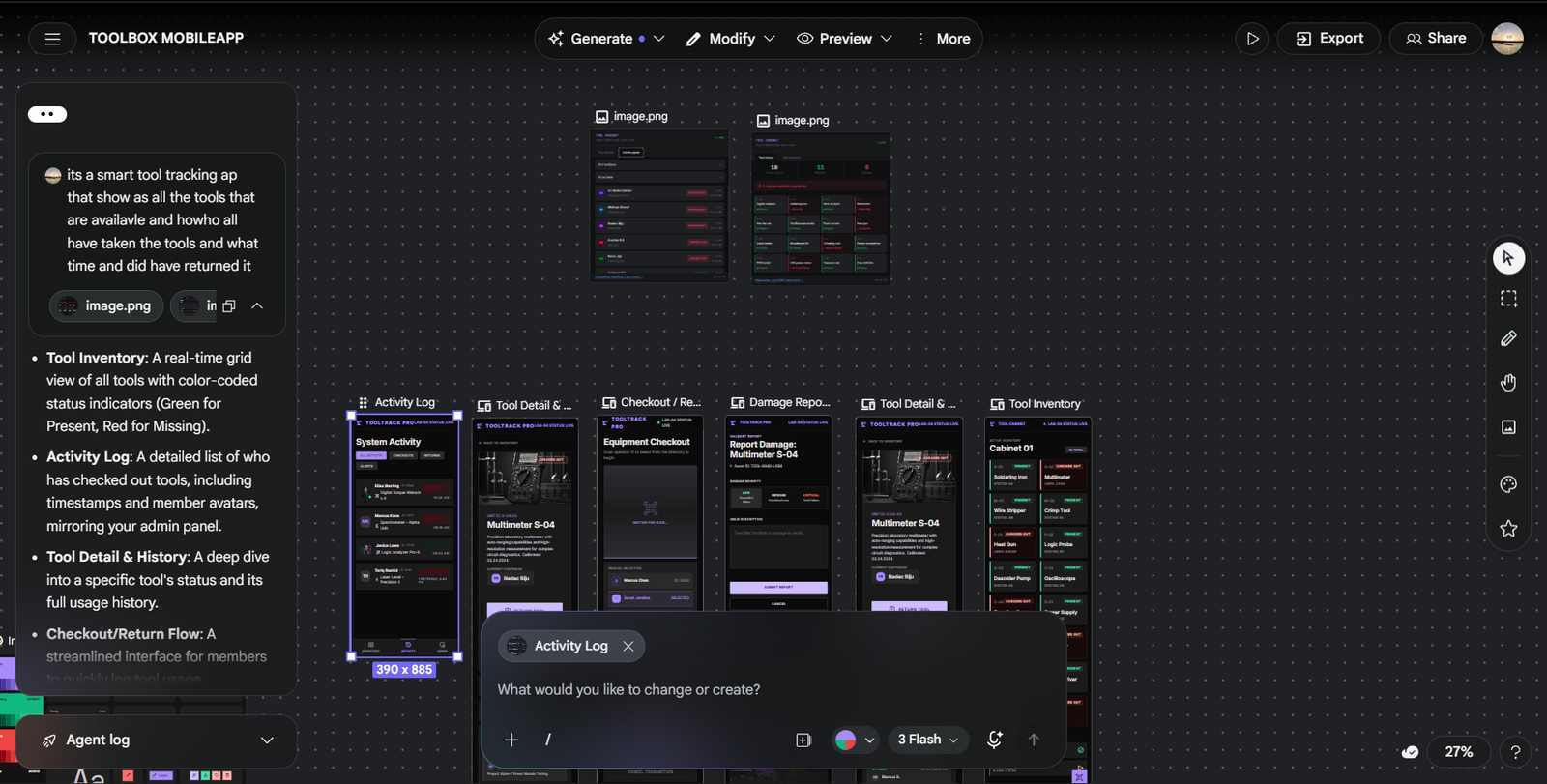
Task: Click the image.png attachment chip
Action: (106, 305)
